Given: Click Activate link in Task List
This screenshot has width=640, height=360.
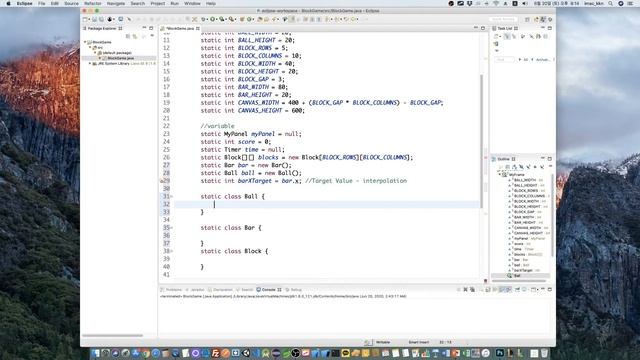Looking at the screenshot, I should tap(542, 60).
